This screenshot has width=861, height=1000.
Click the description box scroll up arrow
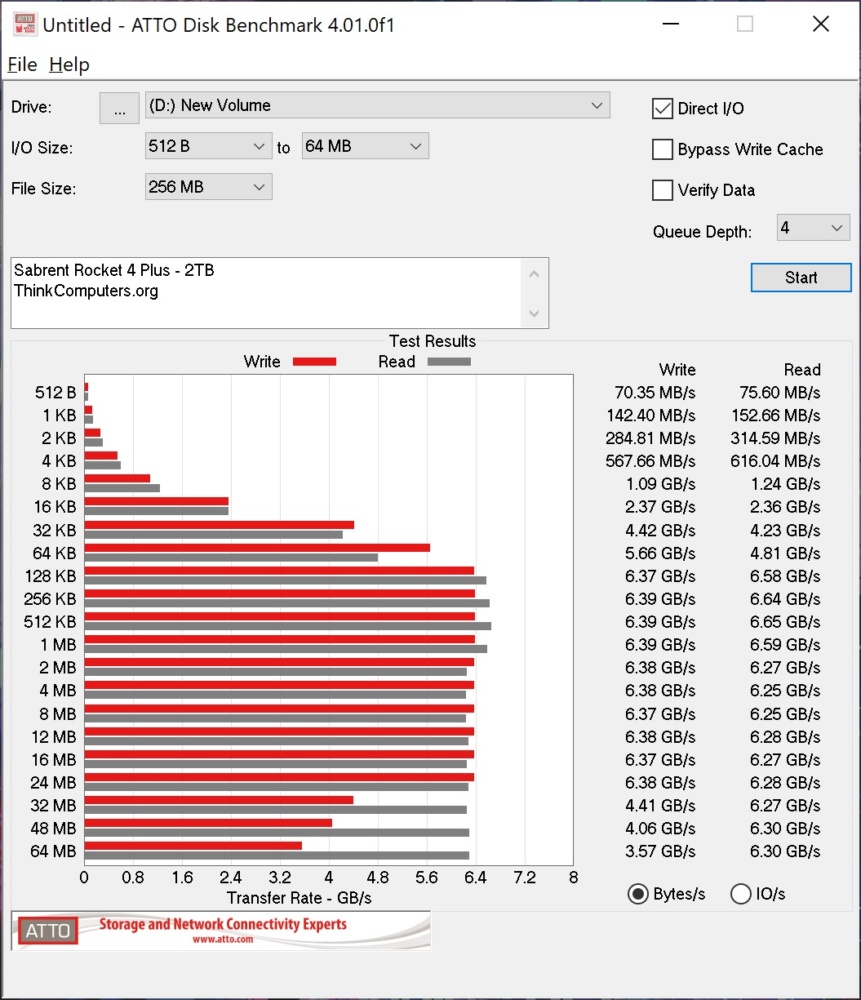point(534,274)
